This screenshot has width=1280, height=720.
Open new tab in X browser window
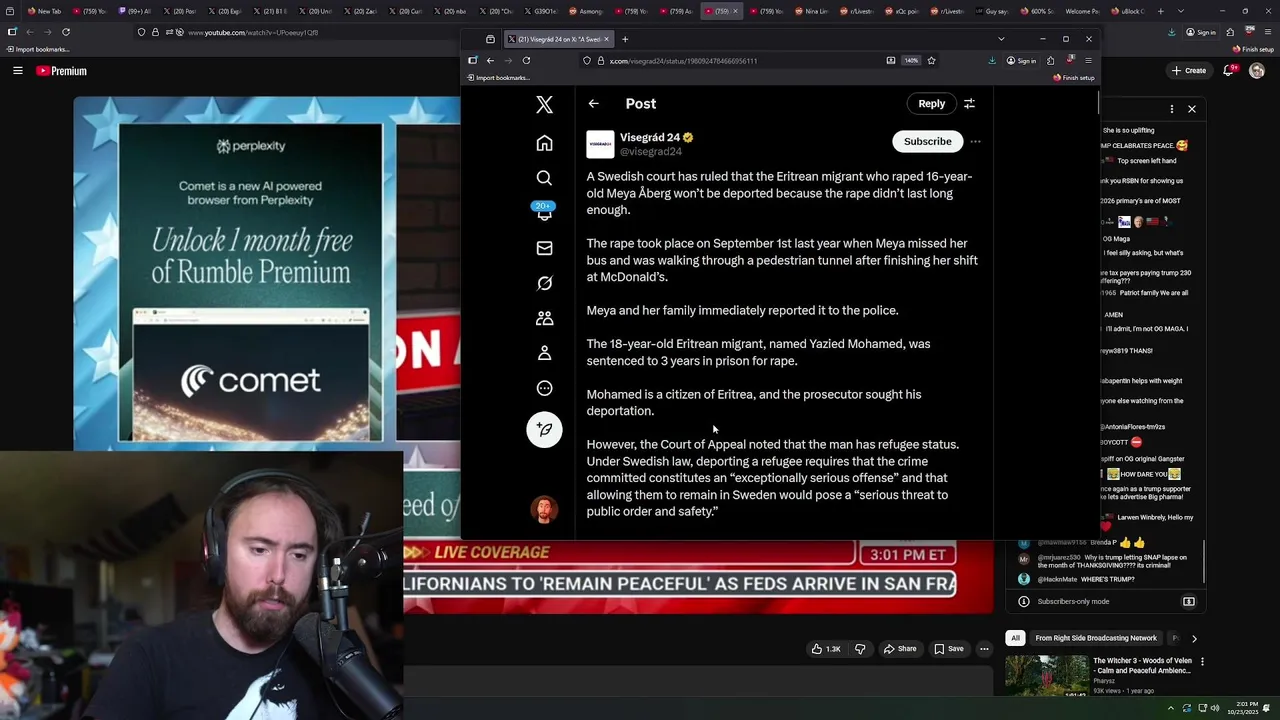point(625,39)
